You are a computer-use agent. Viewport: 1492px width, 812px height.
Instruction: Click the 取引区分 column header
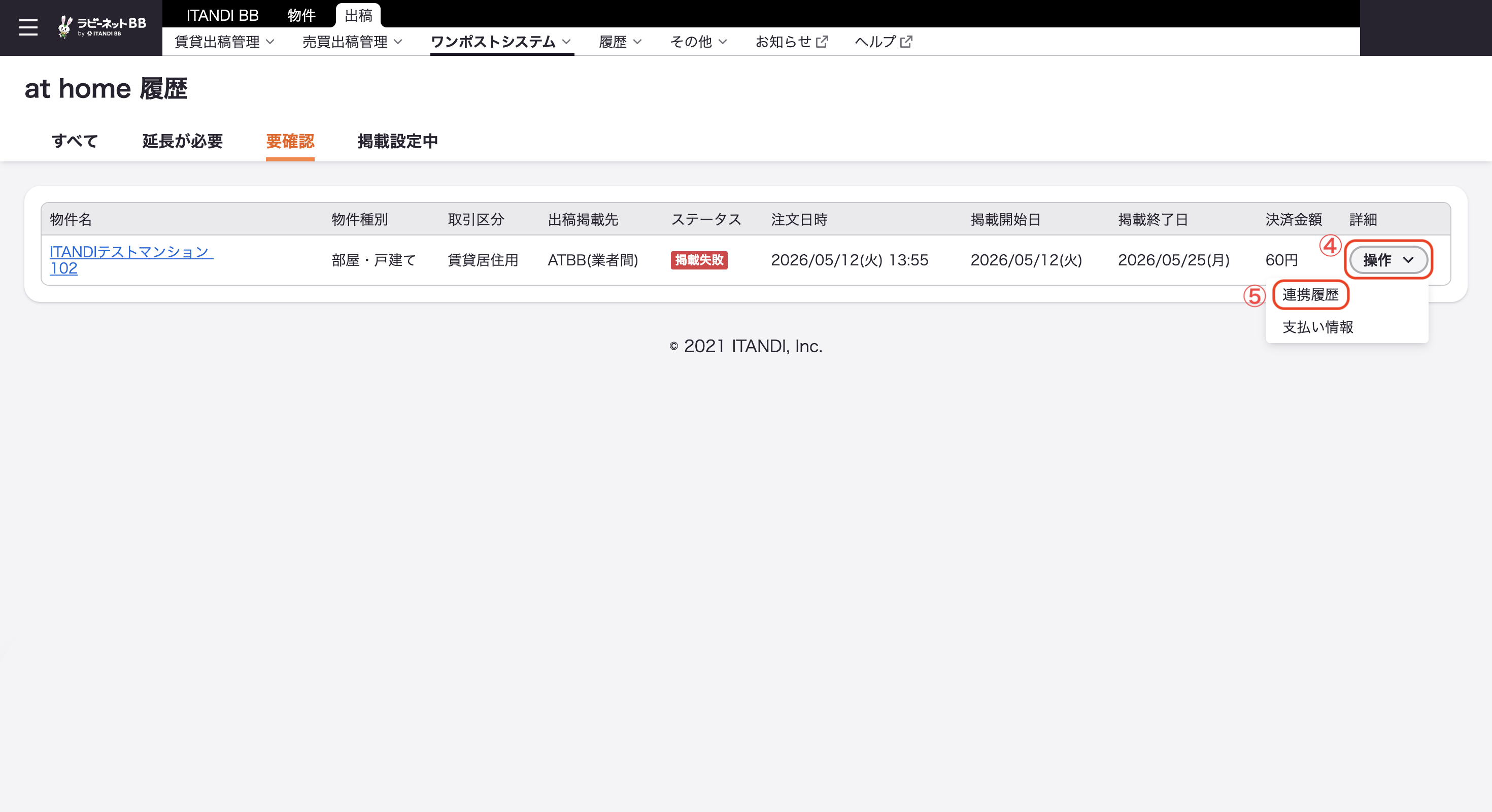click(x=476, y=220)
